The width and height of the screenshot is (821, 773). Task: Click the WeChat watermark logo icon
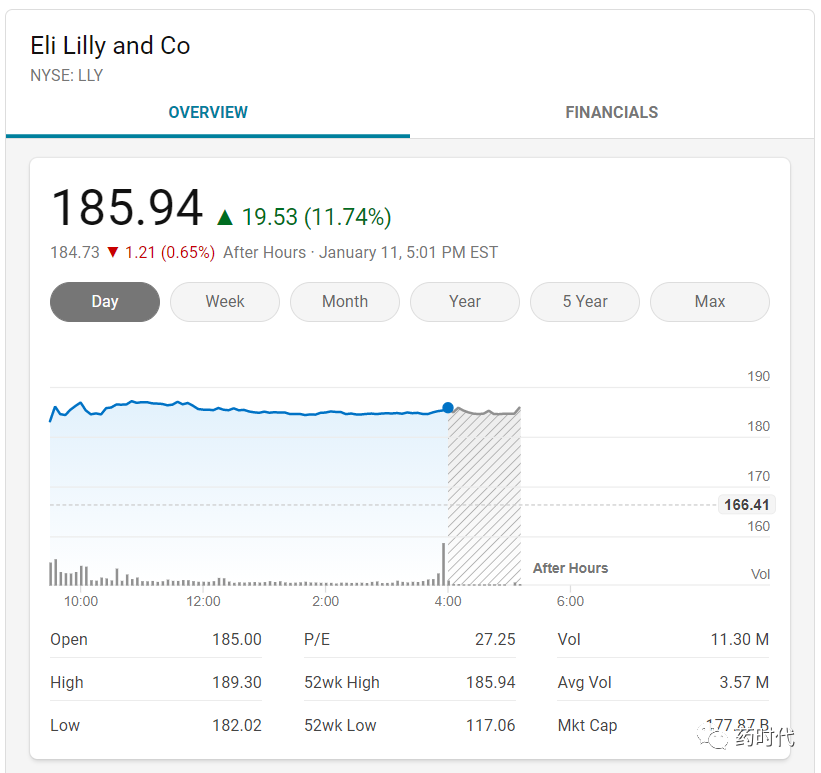pos(713,737)
